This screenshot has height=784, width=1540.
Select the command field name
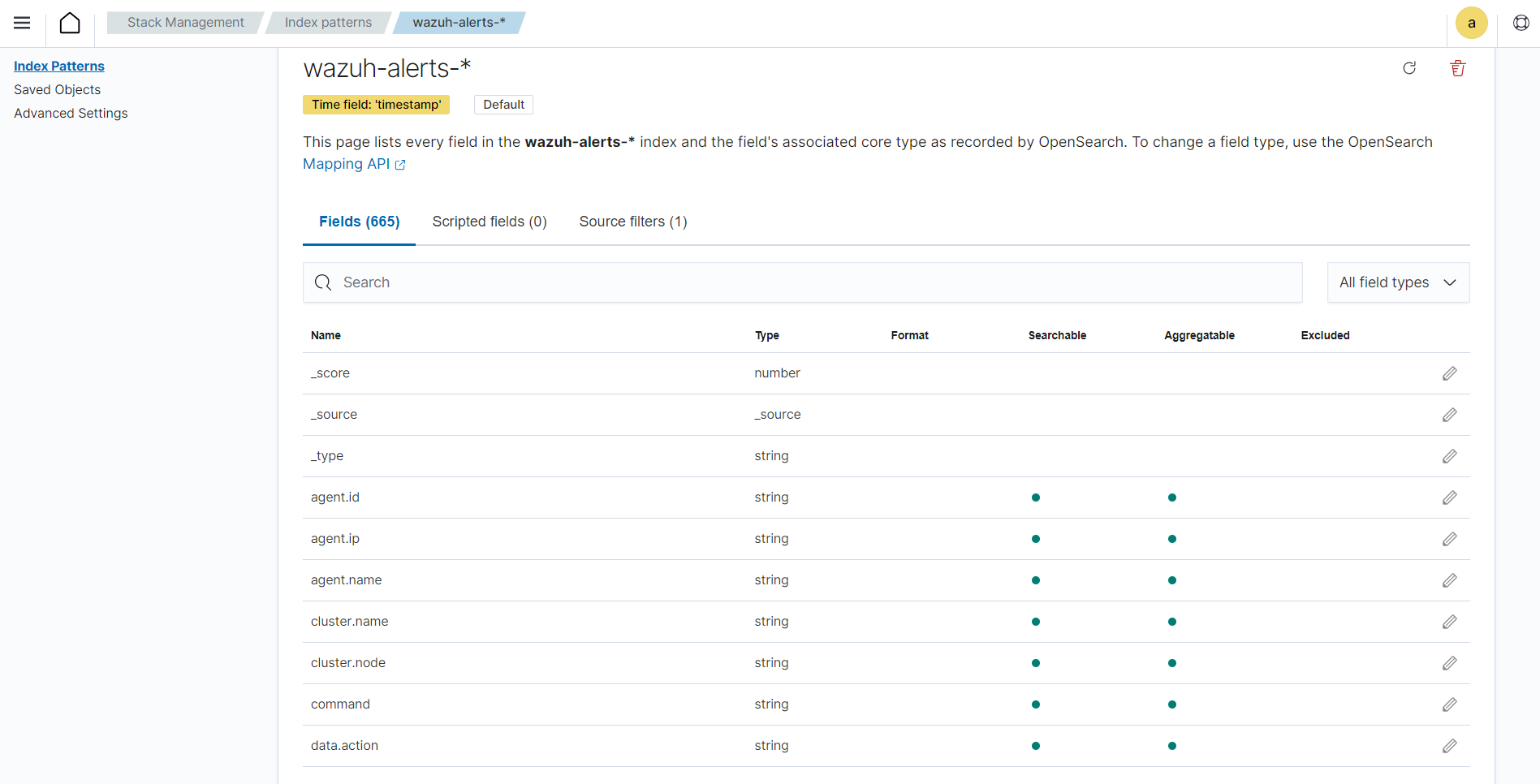click(340, 704)
